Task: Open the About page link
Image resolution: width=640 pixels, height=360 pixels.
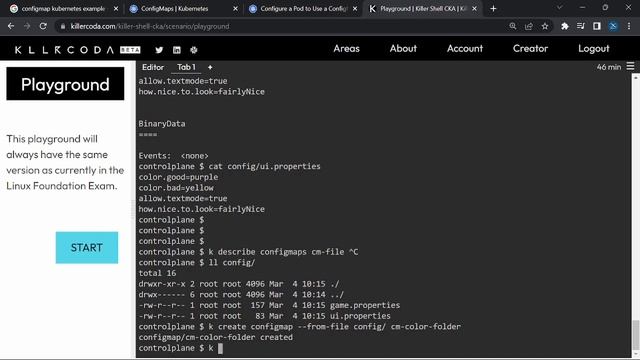Action: [403, 49]
